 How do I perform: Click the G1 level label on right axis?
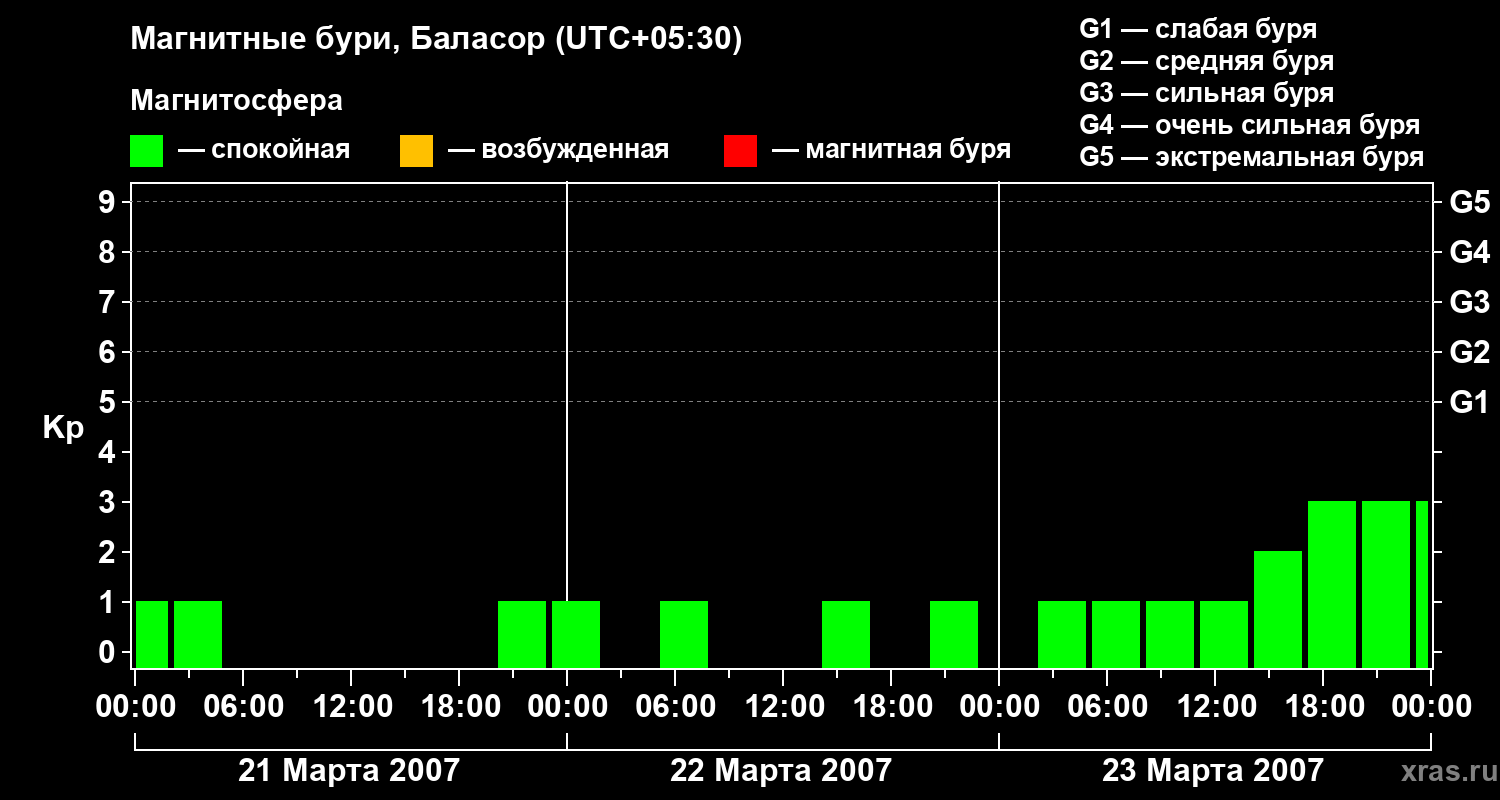[1469, 403]
